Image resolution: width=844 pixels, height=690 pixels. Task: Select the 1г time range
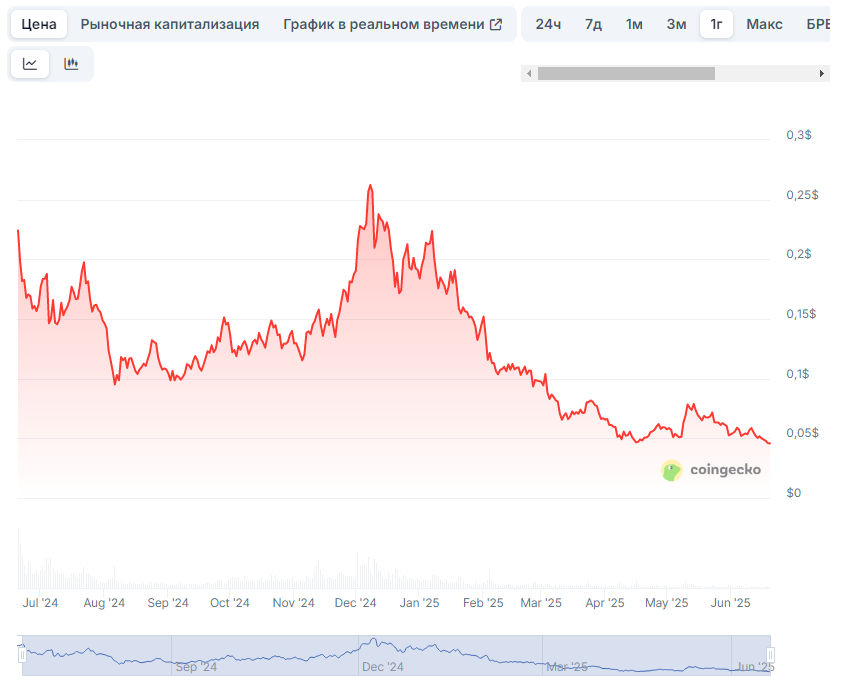[x=716, y=24]
